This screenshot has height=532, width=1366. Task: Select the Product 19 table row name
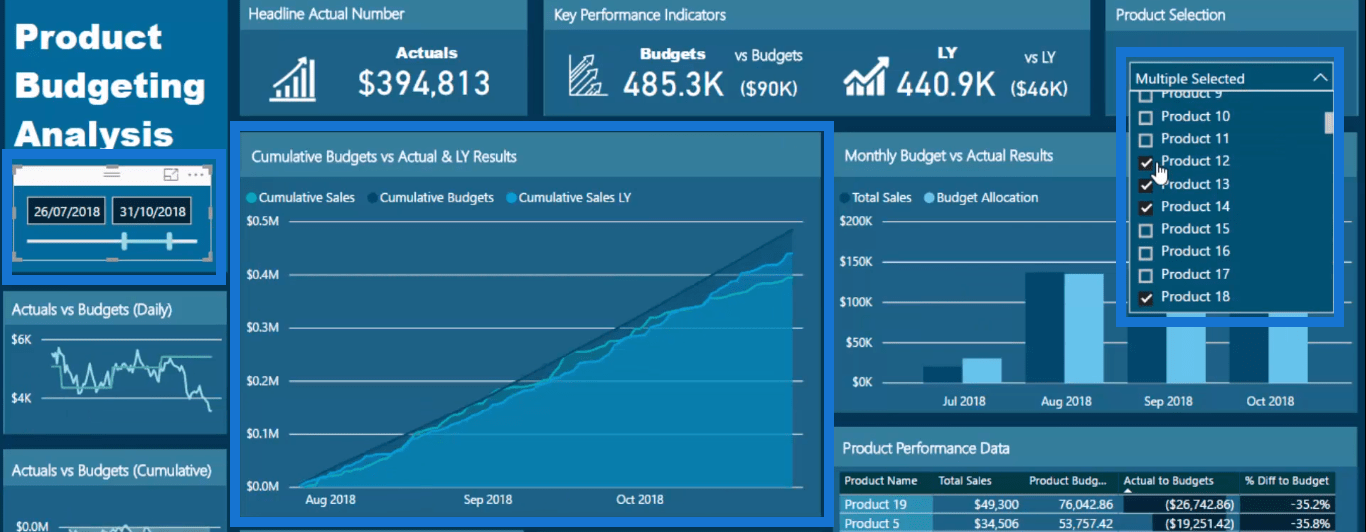click(x=875, y=504)
